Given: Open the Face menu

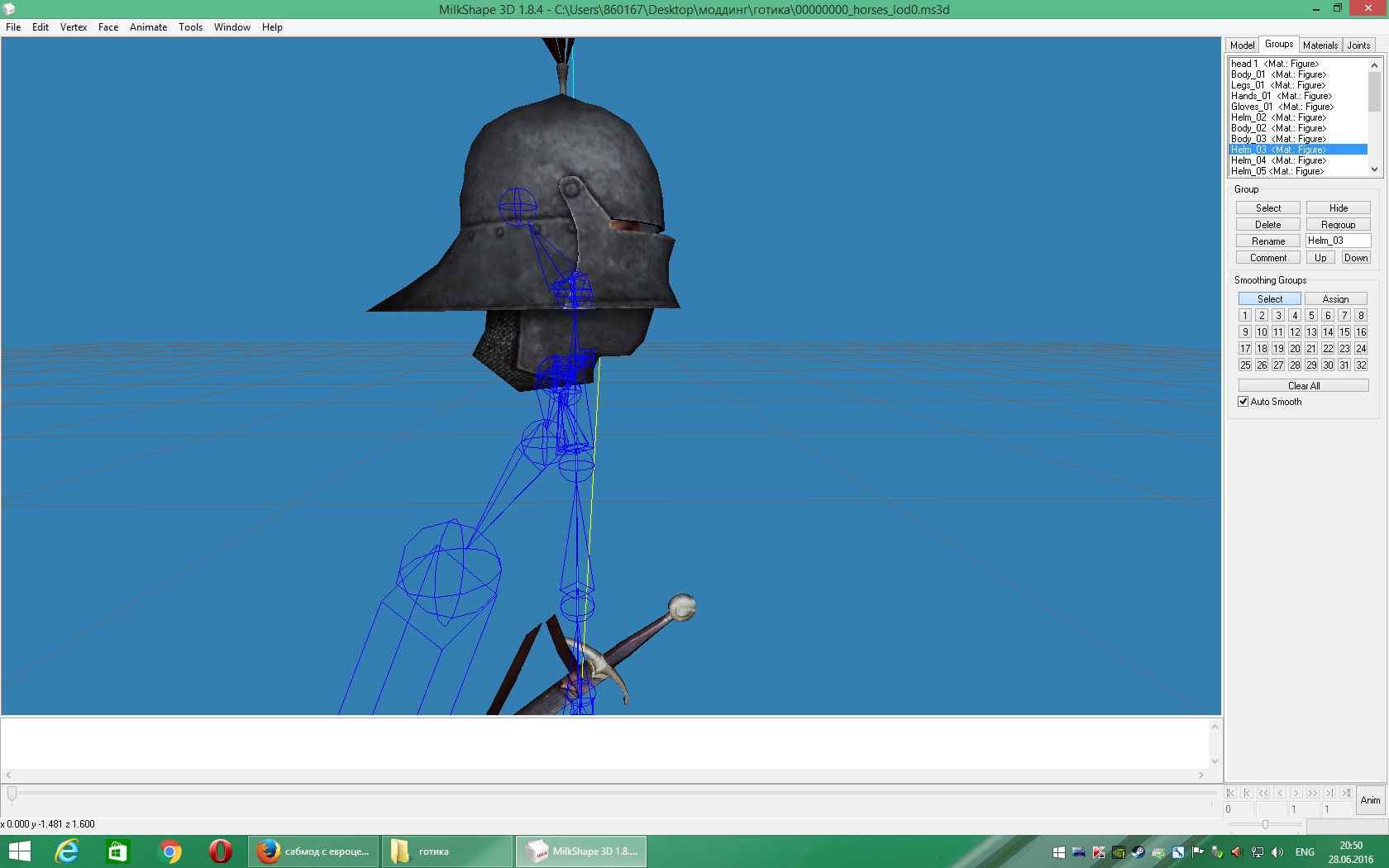Looking at the screenshot, I should click(x=108, y=27).
